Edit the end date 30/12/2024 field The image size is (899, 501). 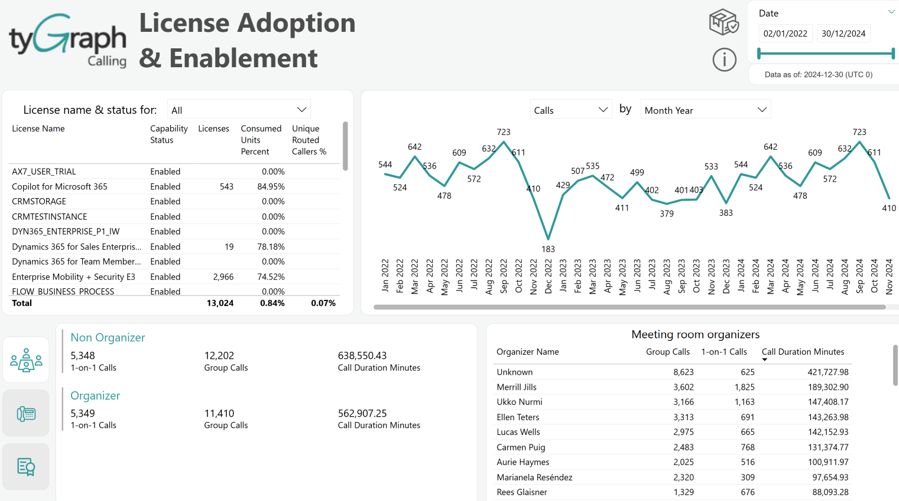tap(843, 33)
